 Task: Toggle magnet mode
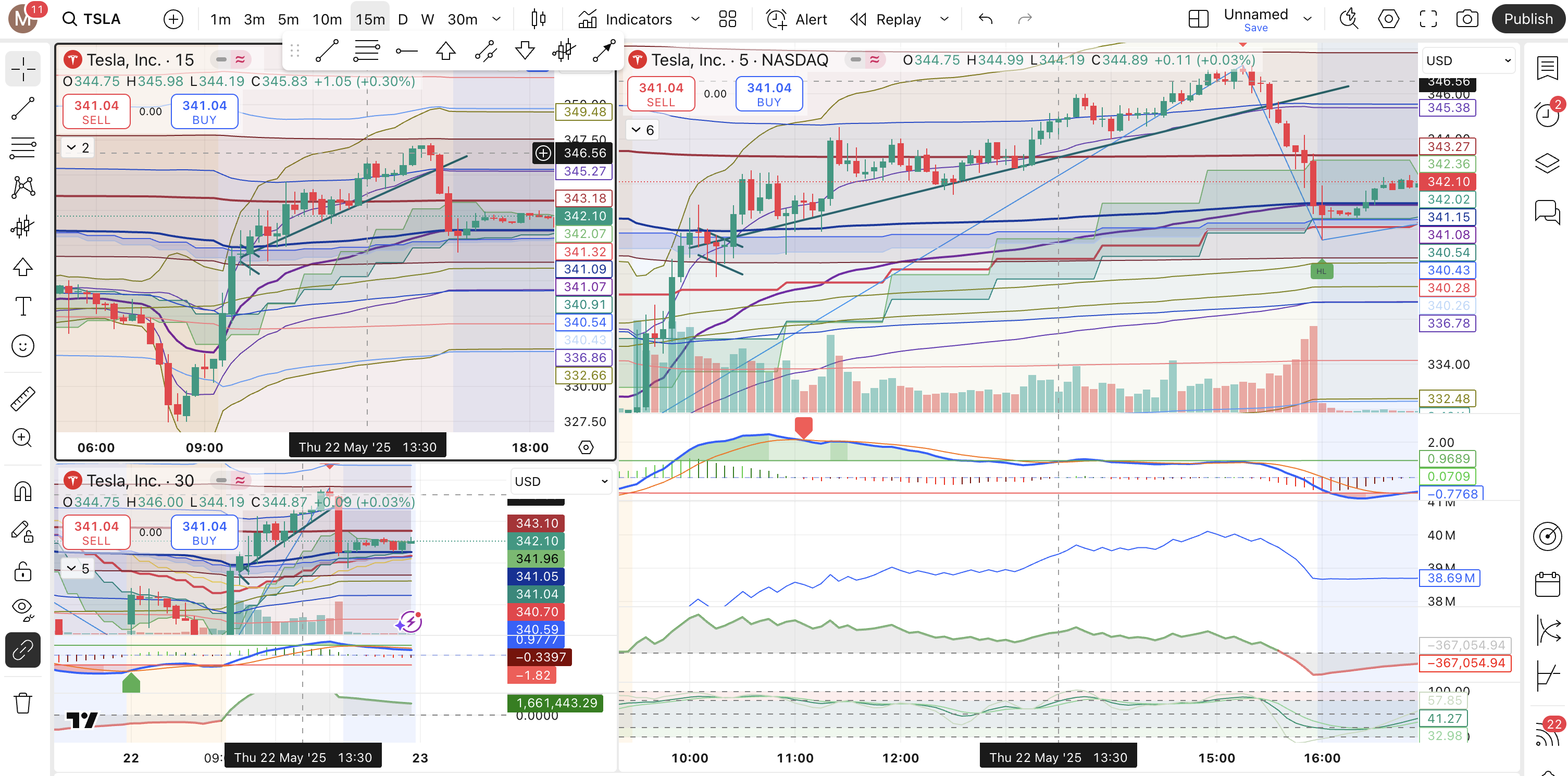pos(23,491)
